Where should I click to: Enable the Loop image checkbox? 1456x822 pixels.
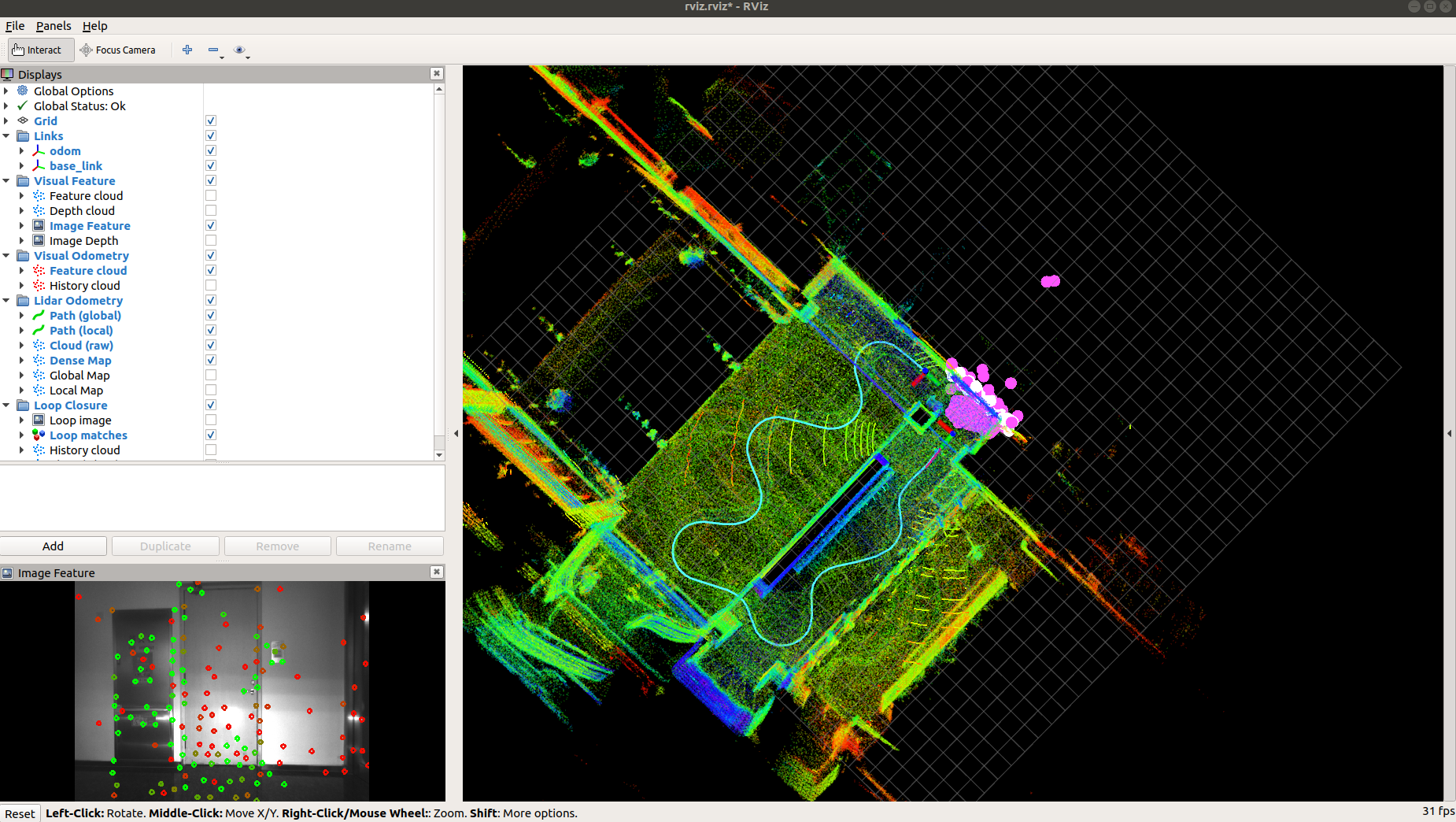pos(211,420)
